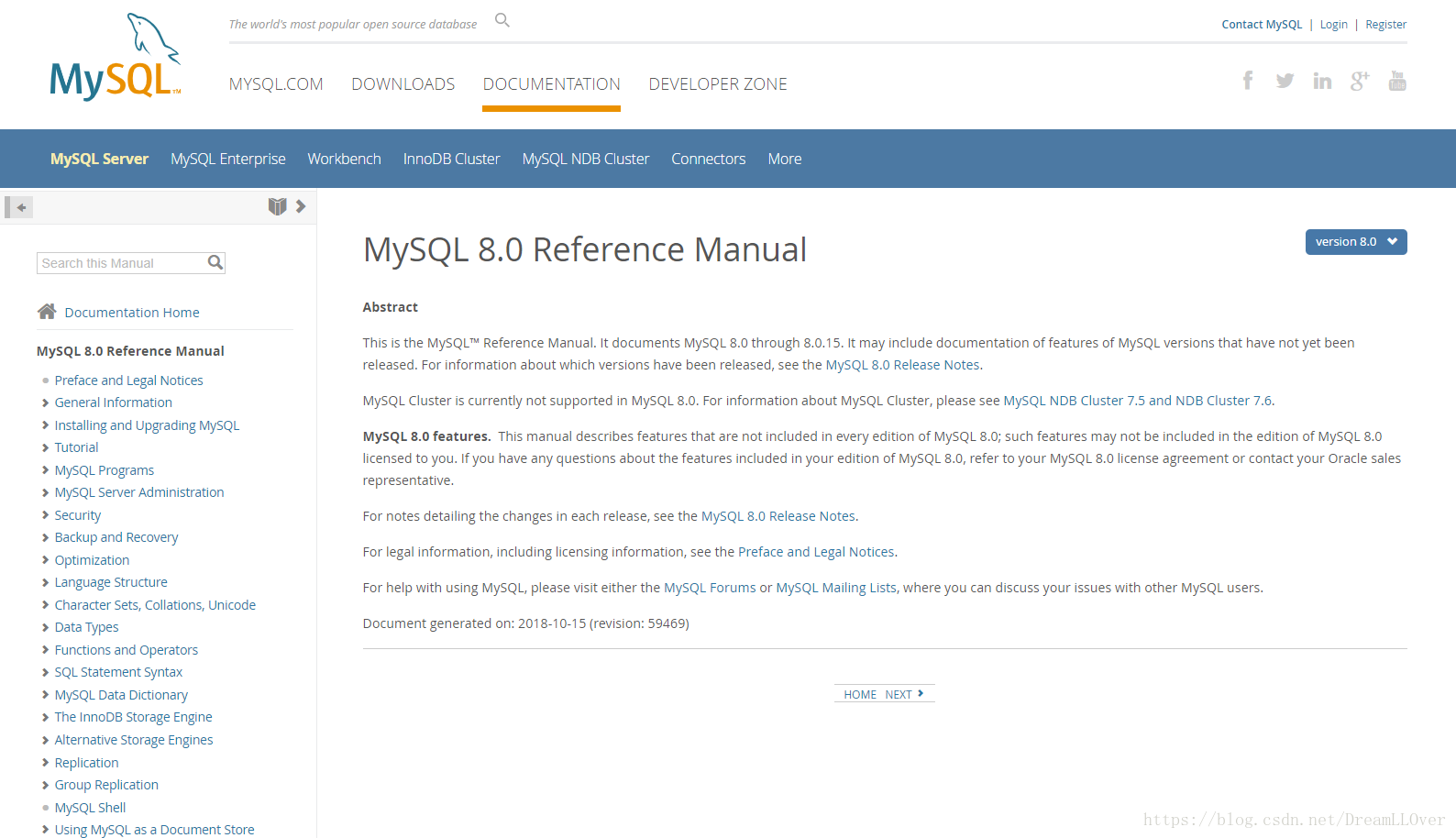Go to the DEVELOPER ZONE tab
The height and width of the screenshot is (838, 1456).
tap(718, 84)
